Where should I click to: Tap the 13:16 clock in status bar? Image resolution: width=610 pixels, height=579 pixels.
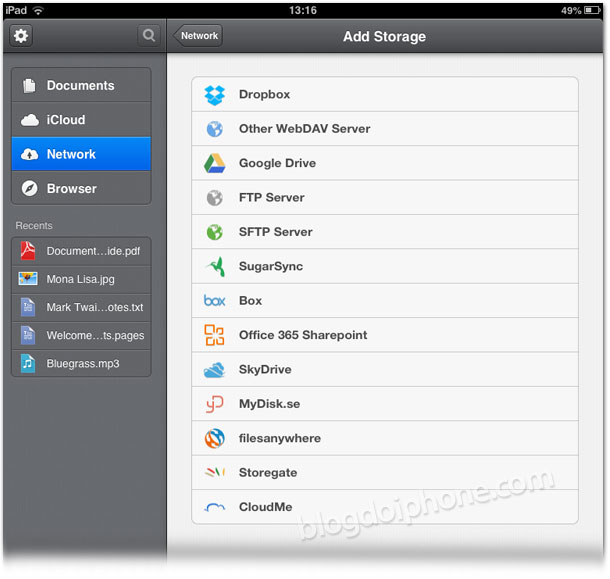[303, 10]
